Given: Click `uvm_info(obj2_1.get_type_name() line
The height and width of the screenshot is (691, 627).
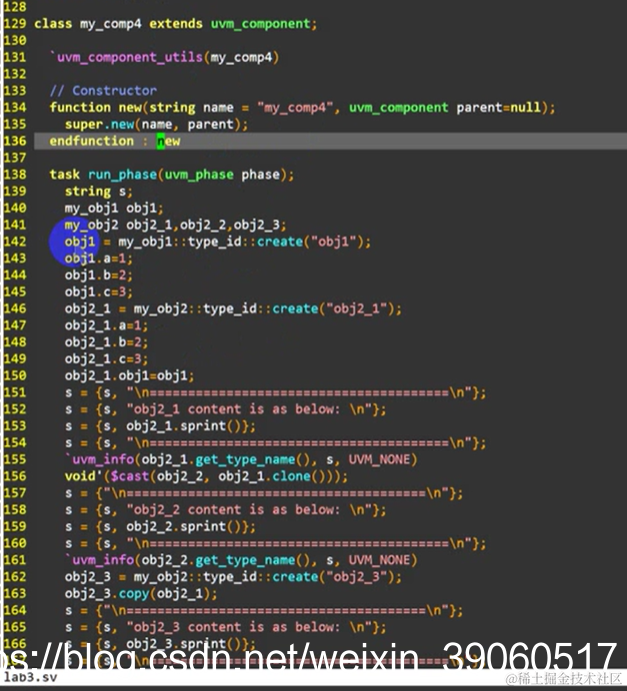Looking at the screenshot, I should point(241,459).
